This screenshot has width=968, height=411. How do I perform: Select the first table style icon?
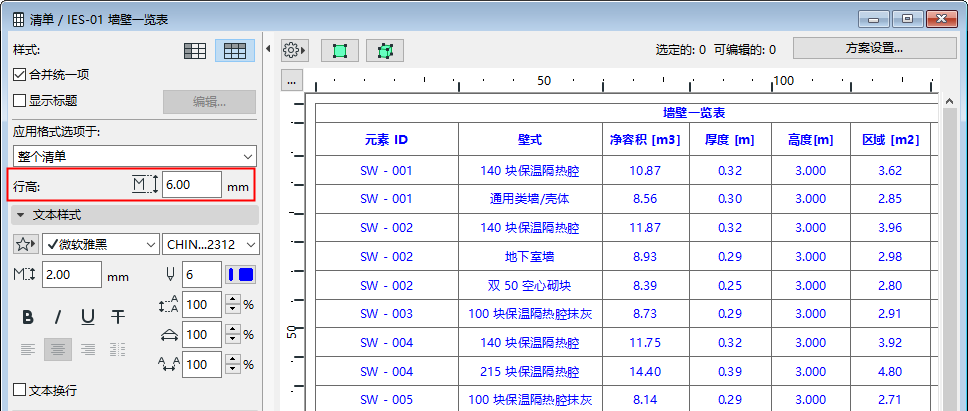click(195, 51)
